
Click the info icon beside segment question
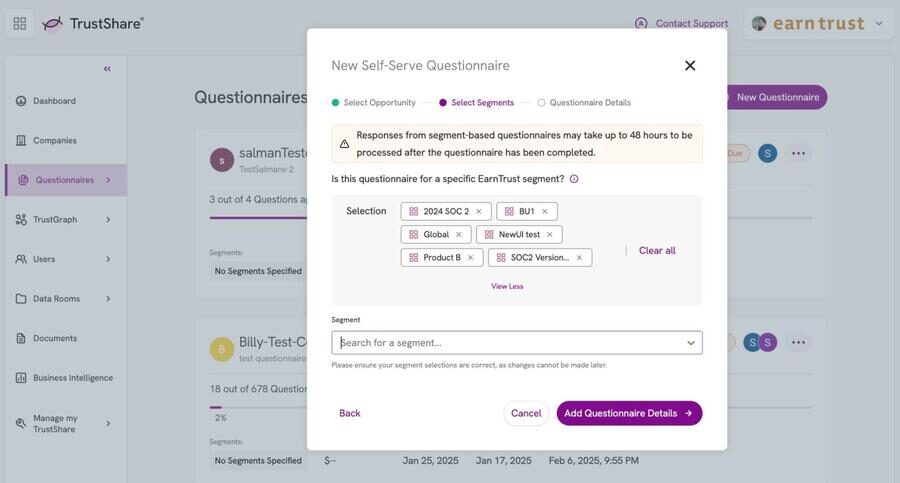[x=574, y=179]
